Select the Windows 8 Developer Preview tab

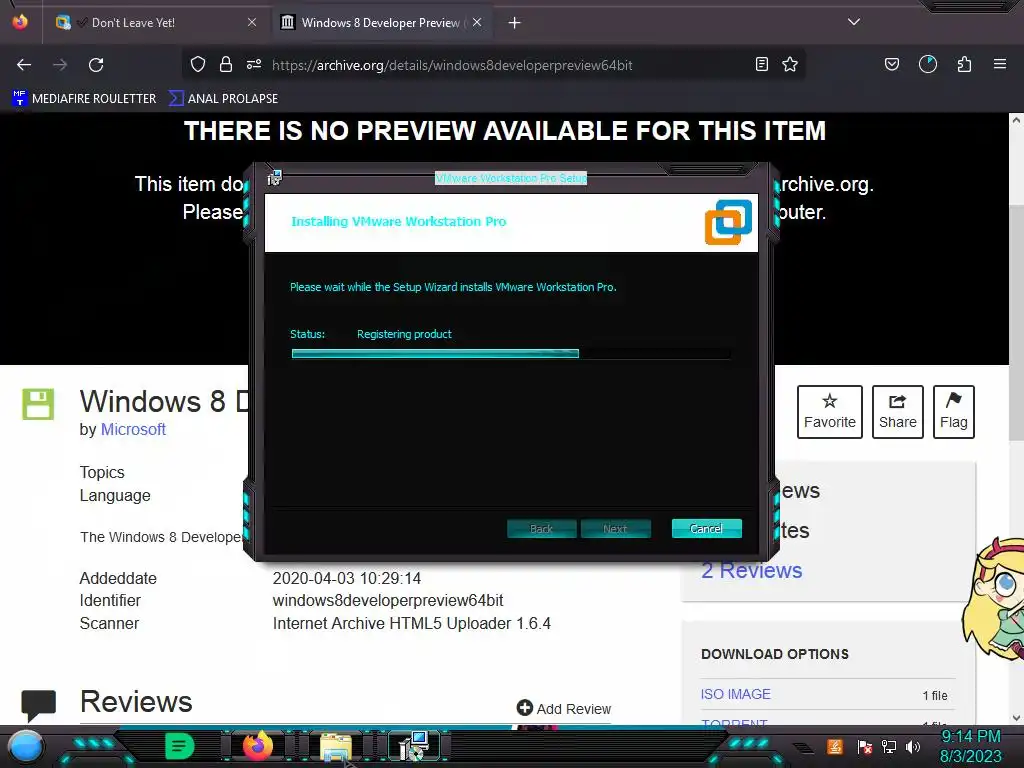point(381,23)
